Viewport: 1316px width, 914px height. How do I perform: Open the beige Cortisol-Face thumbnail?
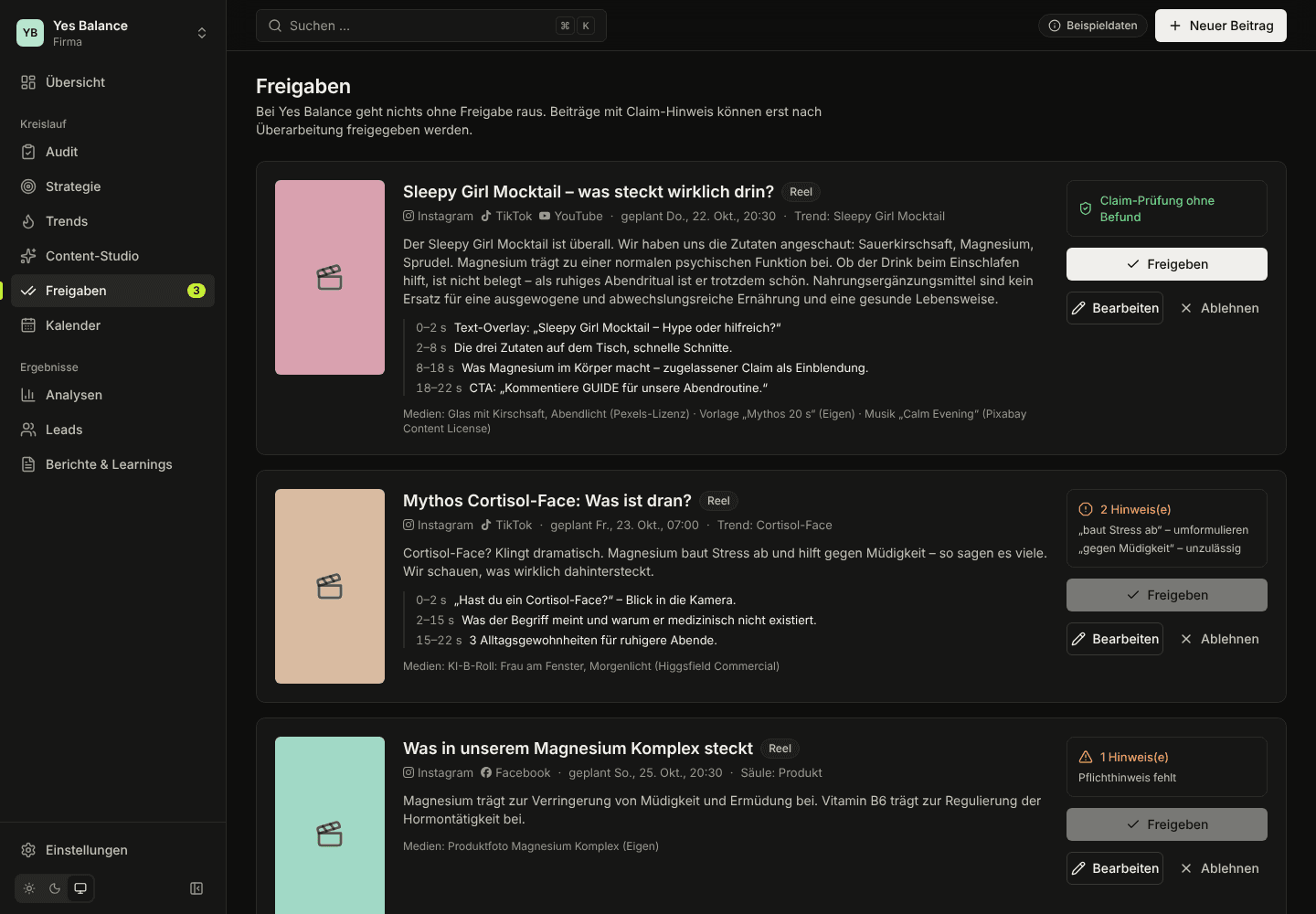tap(330, 586)
